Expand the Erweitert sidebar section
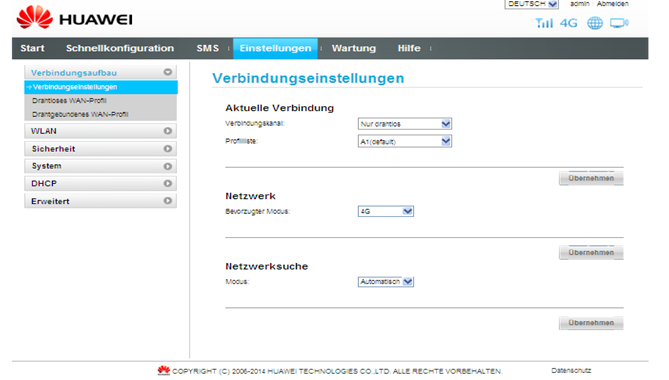 100,201
